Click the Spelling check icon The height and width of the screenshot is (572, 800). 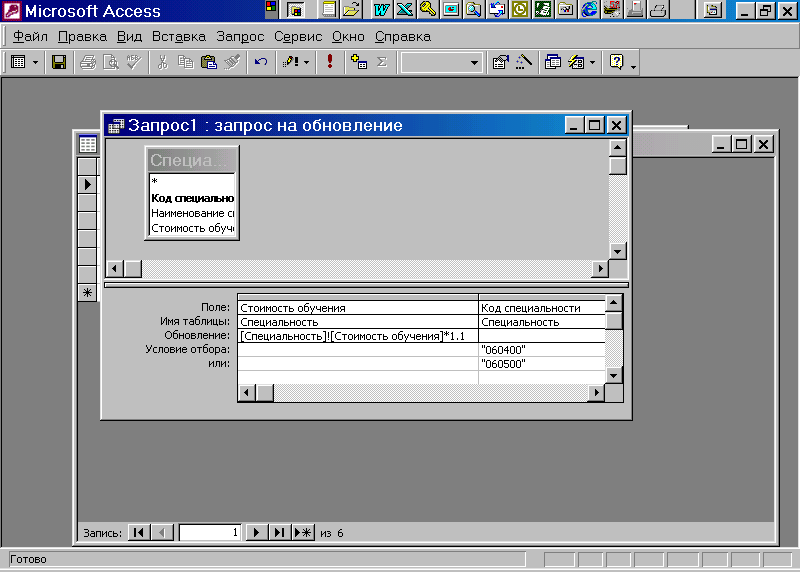click(134, 62)
